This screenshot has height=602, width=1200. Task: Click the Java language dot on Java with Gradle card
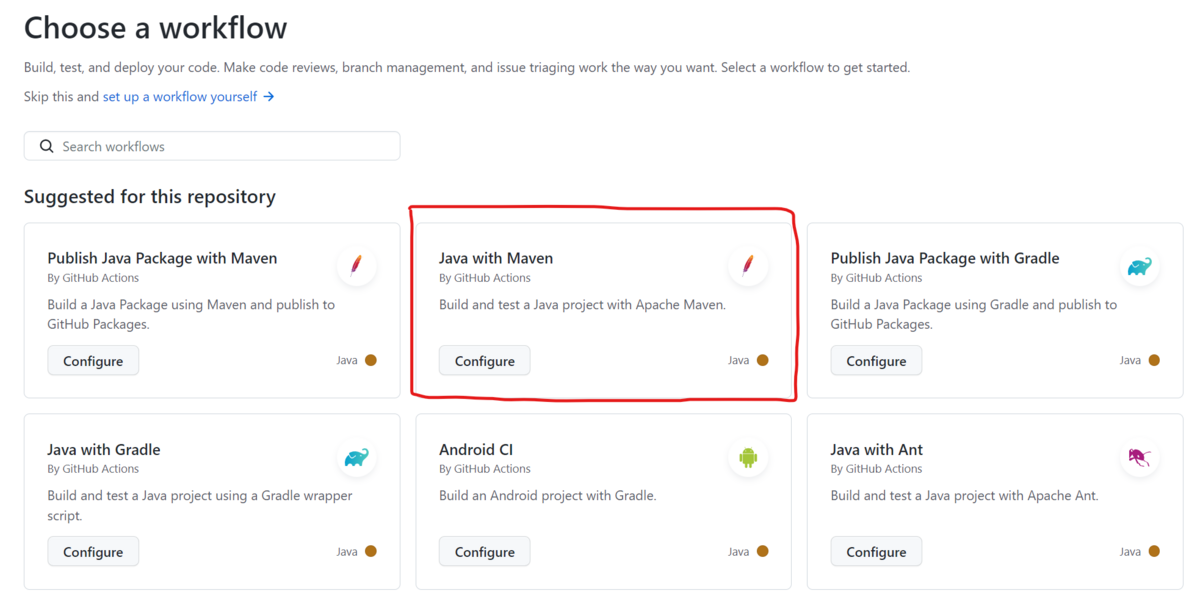371,551
